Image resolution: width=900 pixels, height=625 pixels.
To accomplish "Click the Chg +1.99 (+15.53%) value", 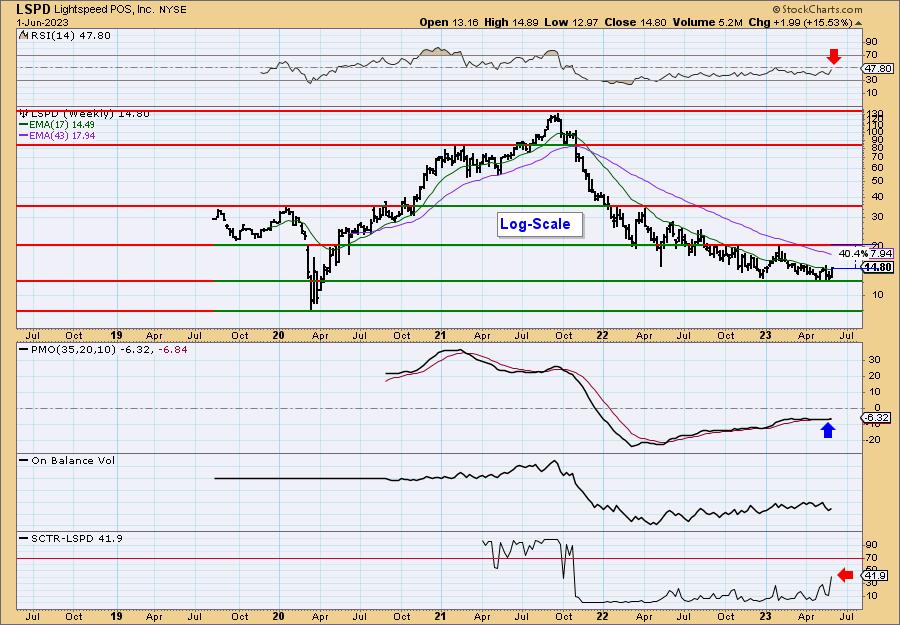I will (x=801, y=22).
